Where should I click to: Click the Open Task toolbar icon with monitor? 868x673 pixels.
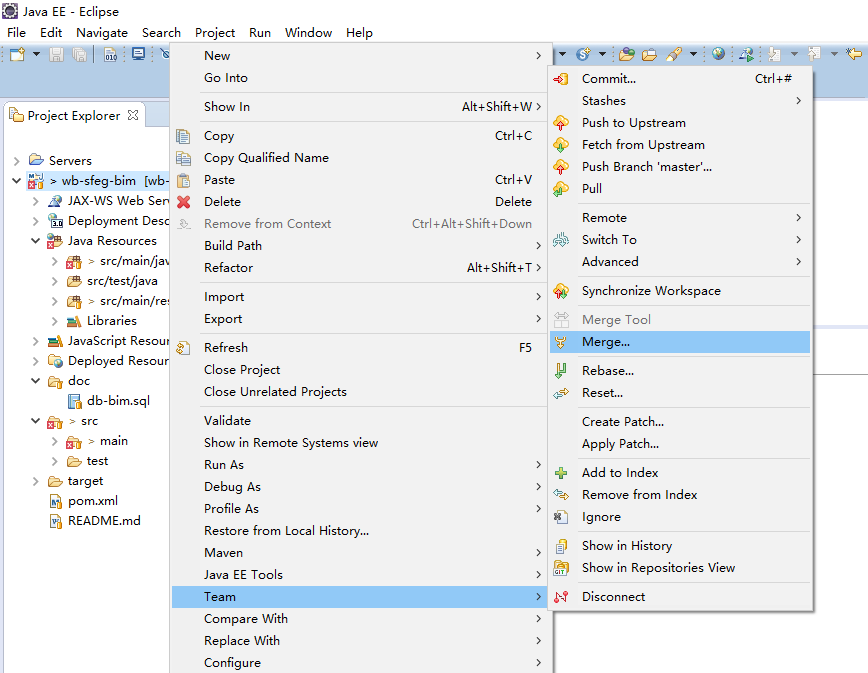point(138,54)
